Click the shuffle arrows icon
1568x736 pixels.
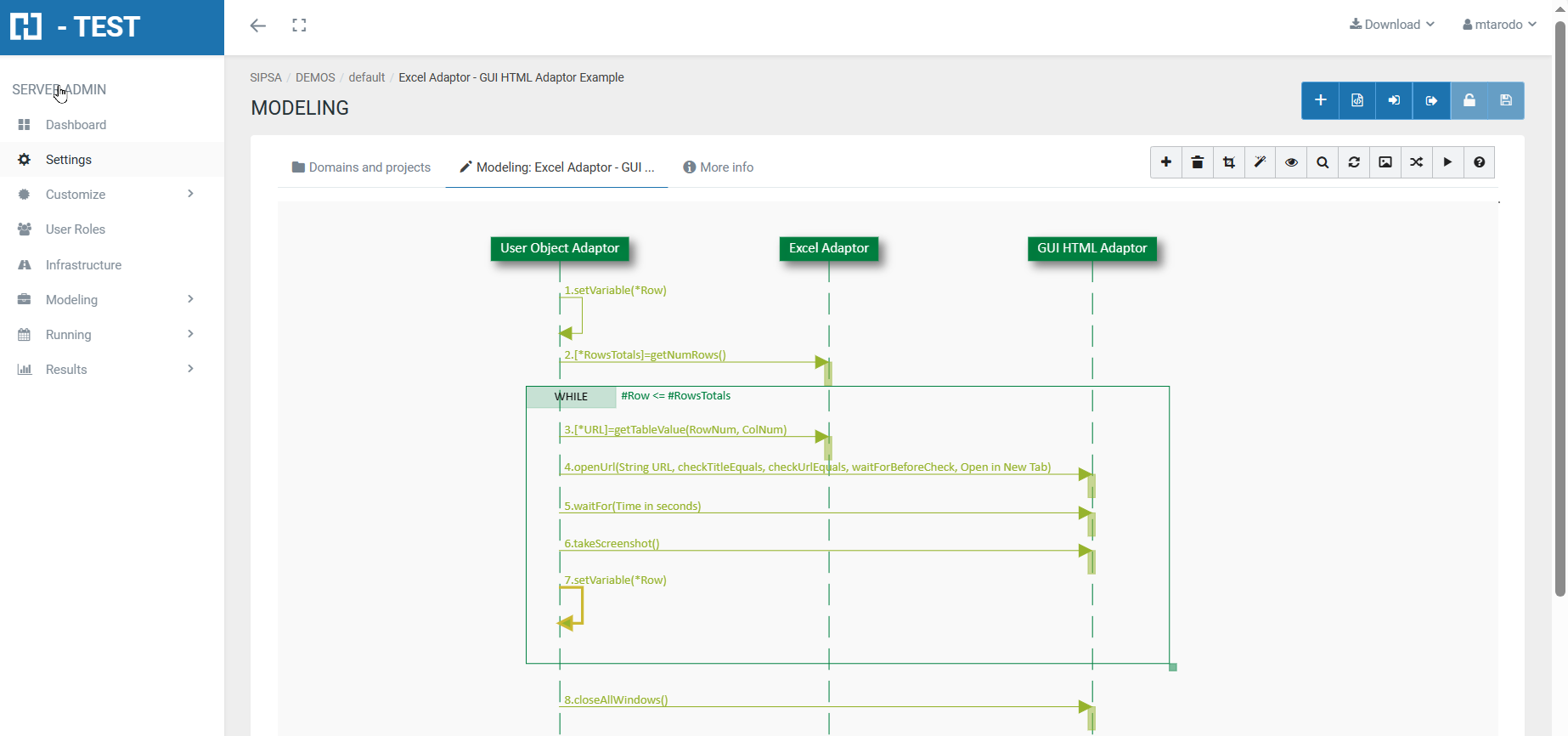coord(1417,162)
